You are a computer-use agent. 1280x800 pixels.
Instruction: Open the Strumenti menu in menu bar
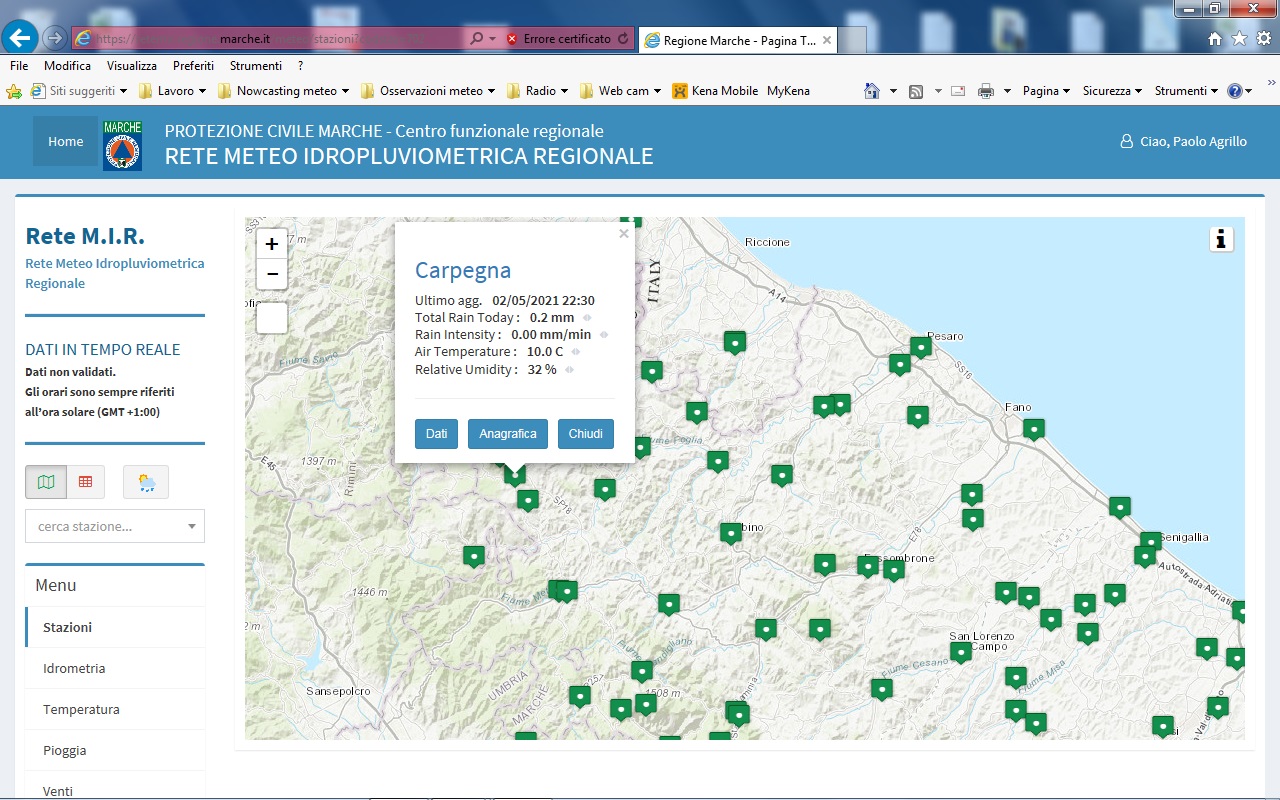click(x=256, y=66)
